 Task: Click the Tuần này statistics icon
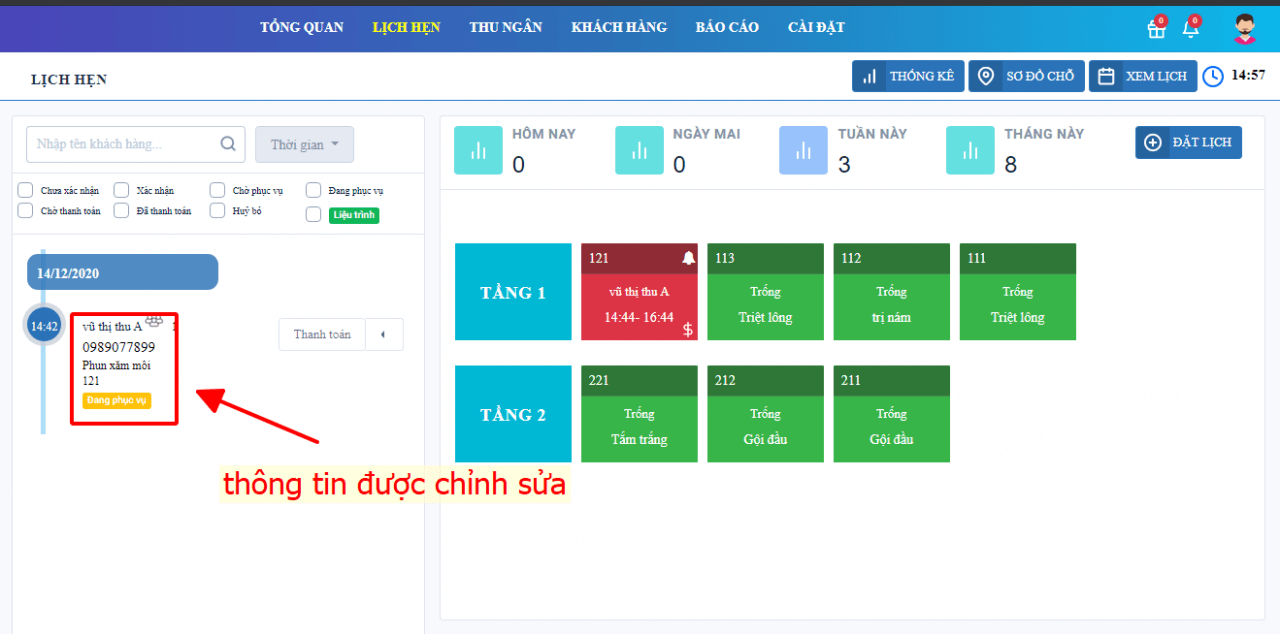point(803,150)
